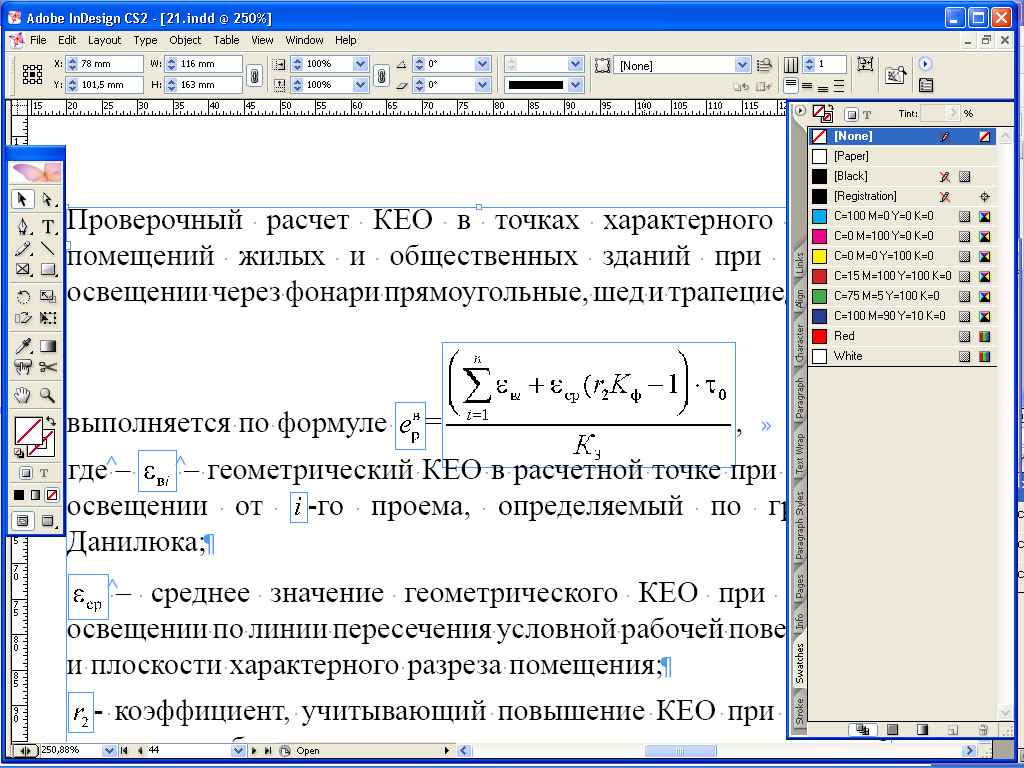Screen dimensions: 1024x768
Task: Click the Line tool
Action: pos(48,248)
